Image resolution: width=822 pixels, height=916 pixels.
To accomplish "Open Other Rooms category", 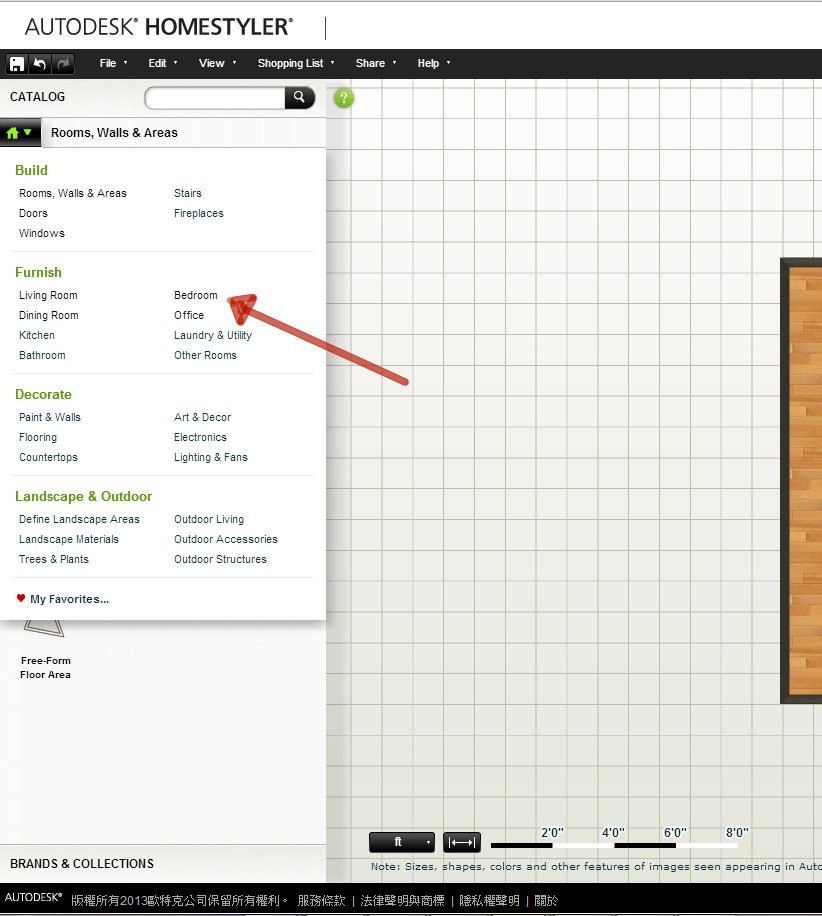I will pos(205,355).
